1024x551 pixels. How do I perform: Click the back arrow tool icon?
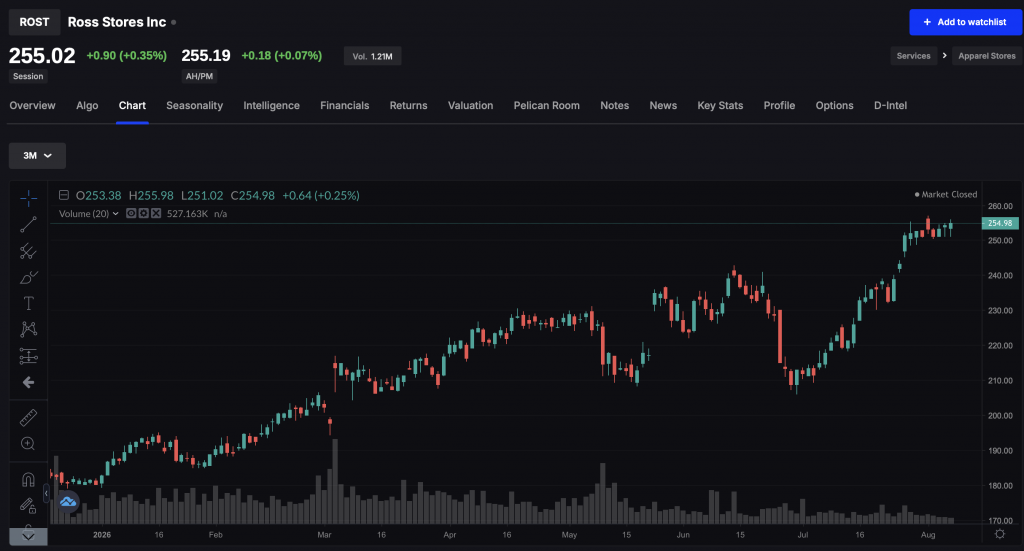(28, 383)
